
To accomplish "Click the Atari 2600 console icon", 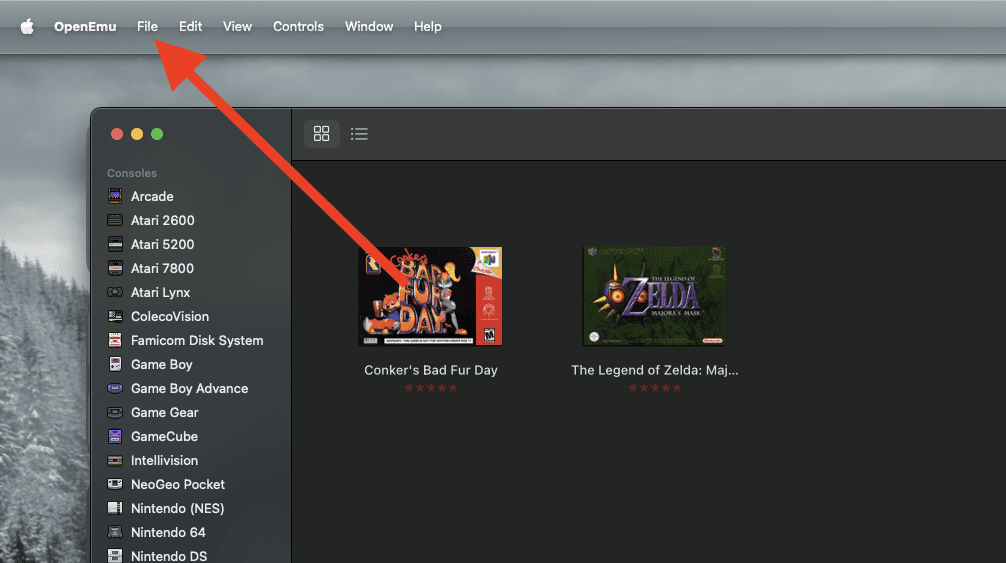I will 115,220.
